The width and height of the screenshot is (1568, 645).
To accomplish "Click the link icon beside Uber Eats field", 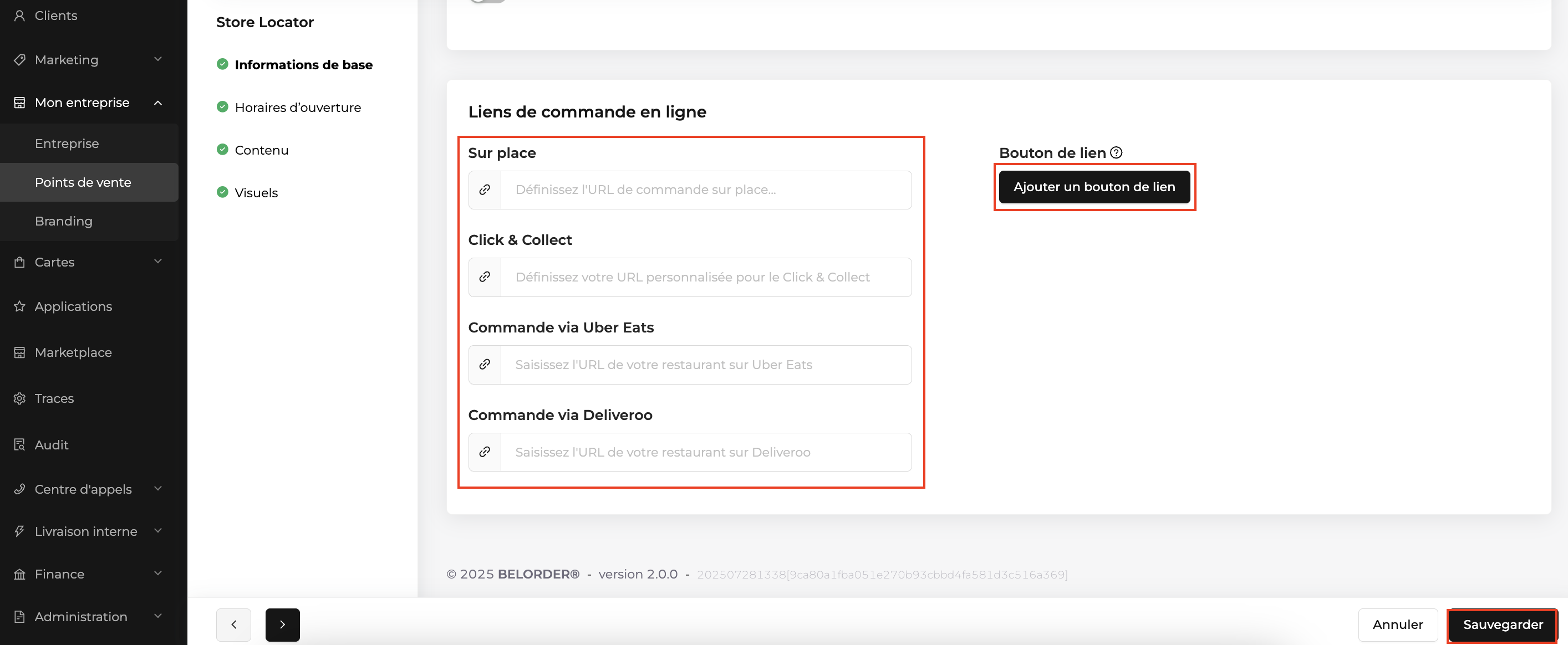I will 485,365.
